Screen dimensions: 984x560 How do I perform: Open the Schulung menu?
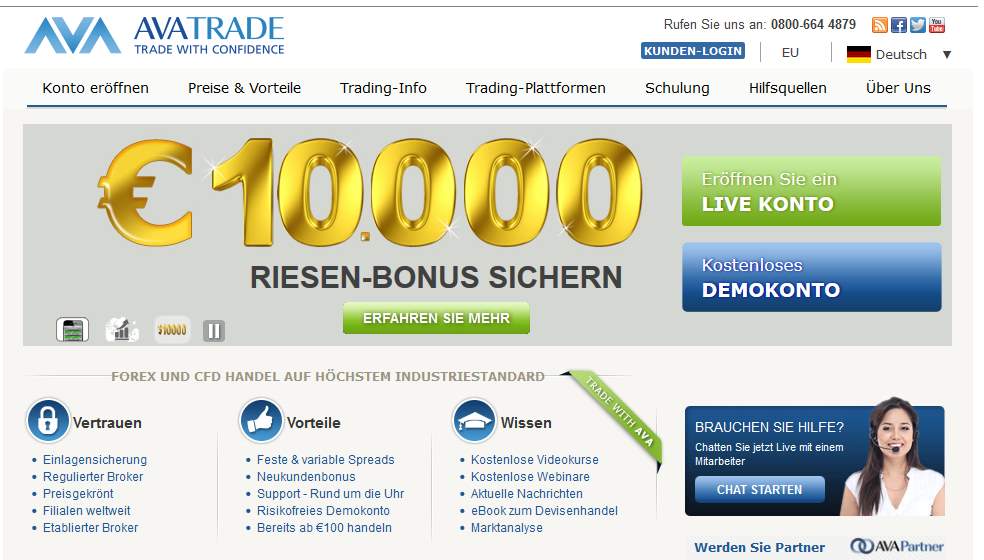pos(677,88)
